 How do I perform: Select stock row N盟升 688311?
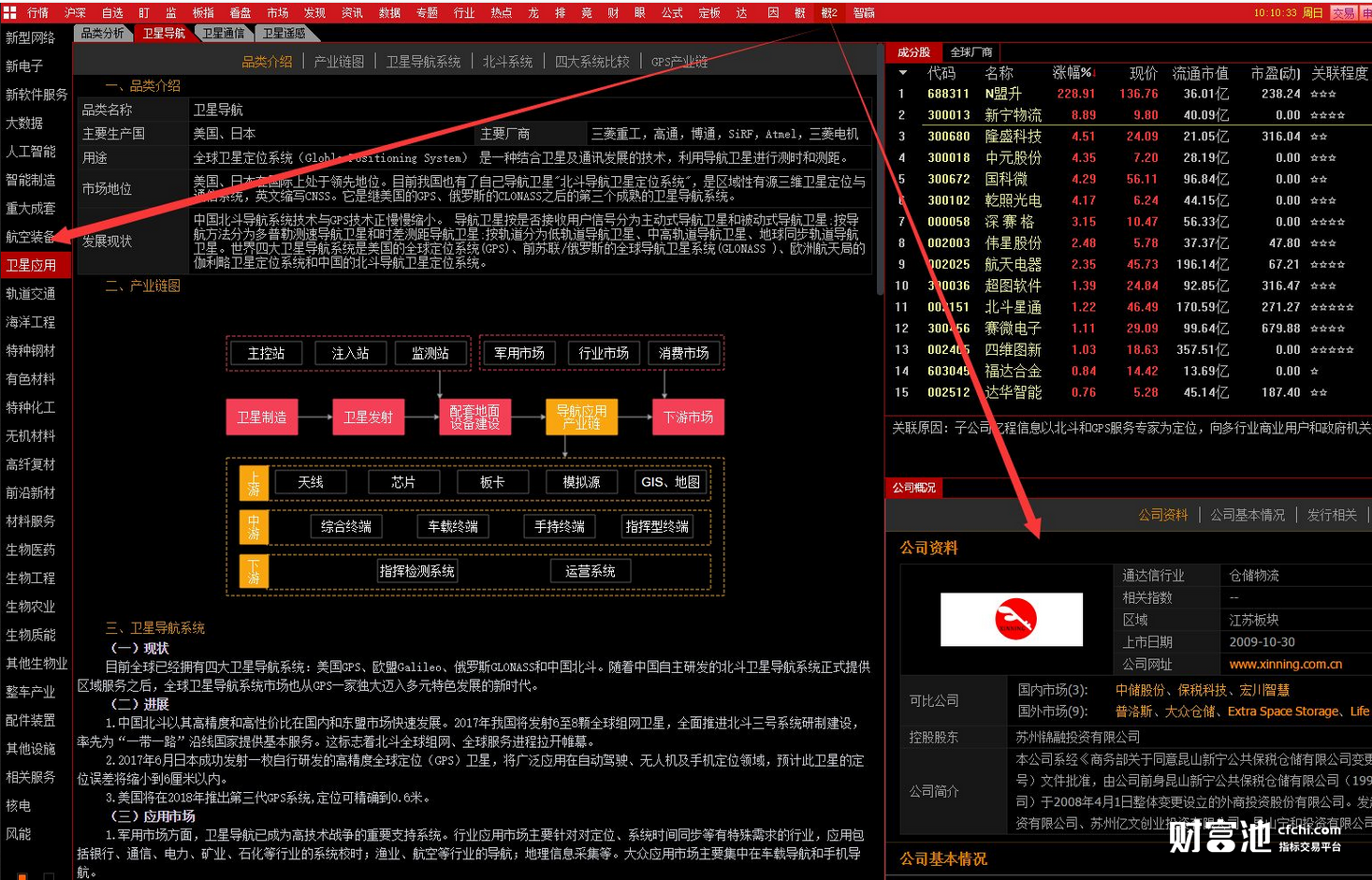tap(1129, 95)
